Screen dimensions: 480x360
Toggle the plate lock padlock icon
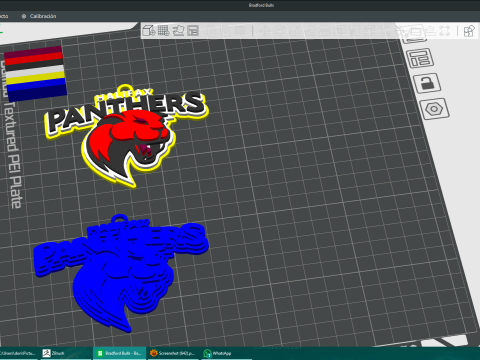tap(427, 83)
